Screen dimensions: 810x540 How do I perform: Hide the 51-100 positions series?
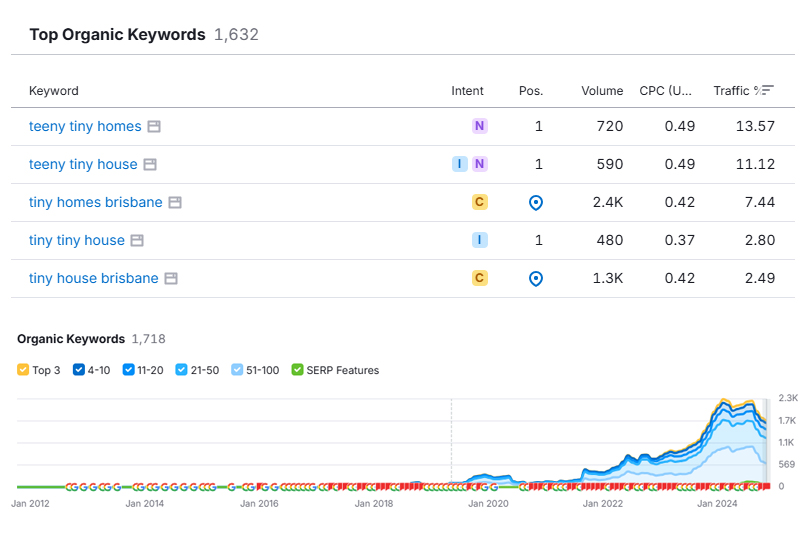tap(237, 370)
